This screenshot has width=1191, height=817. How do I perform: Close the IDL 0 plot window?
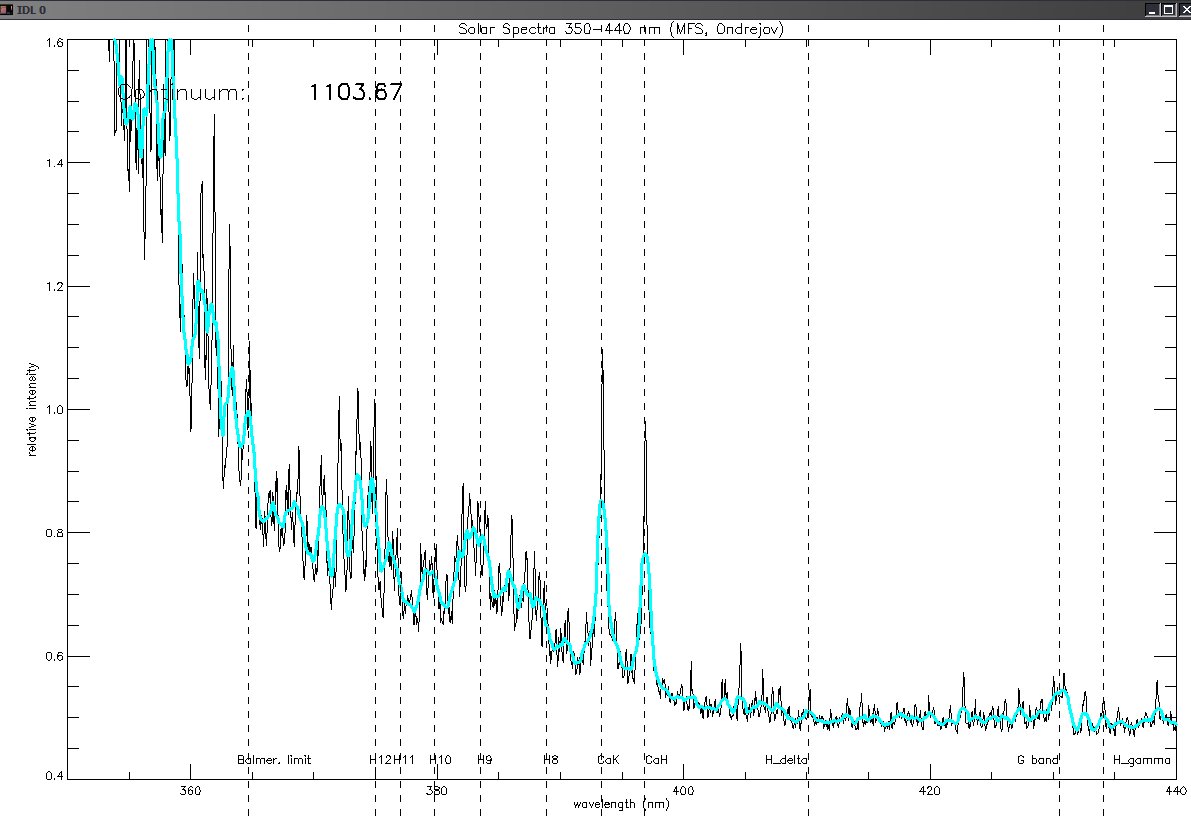click(x=1183, y=10)
